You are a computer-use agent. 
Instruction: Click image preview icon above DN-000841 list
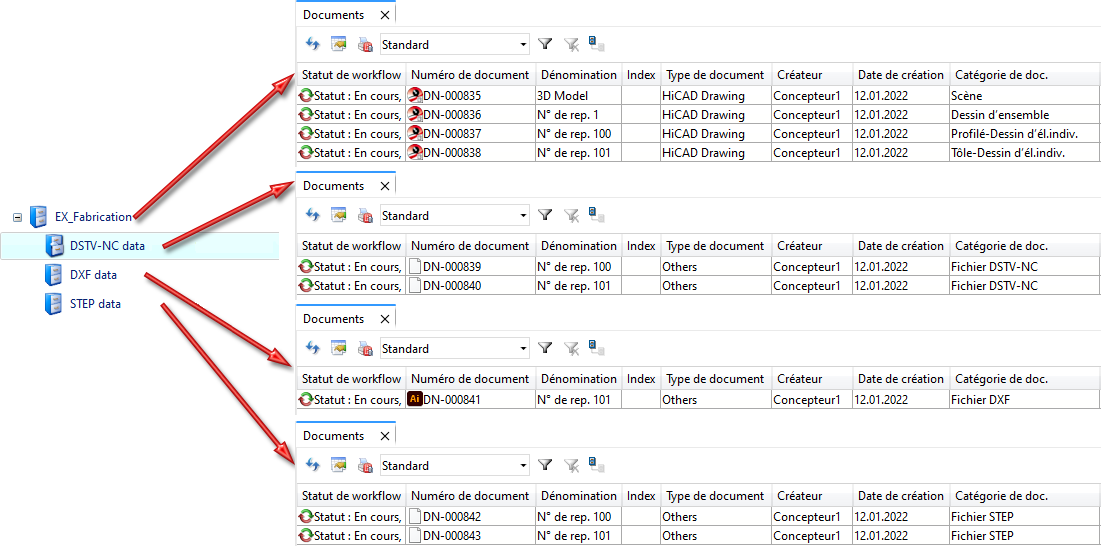click(x=339, y=348)
